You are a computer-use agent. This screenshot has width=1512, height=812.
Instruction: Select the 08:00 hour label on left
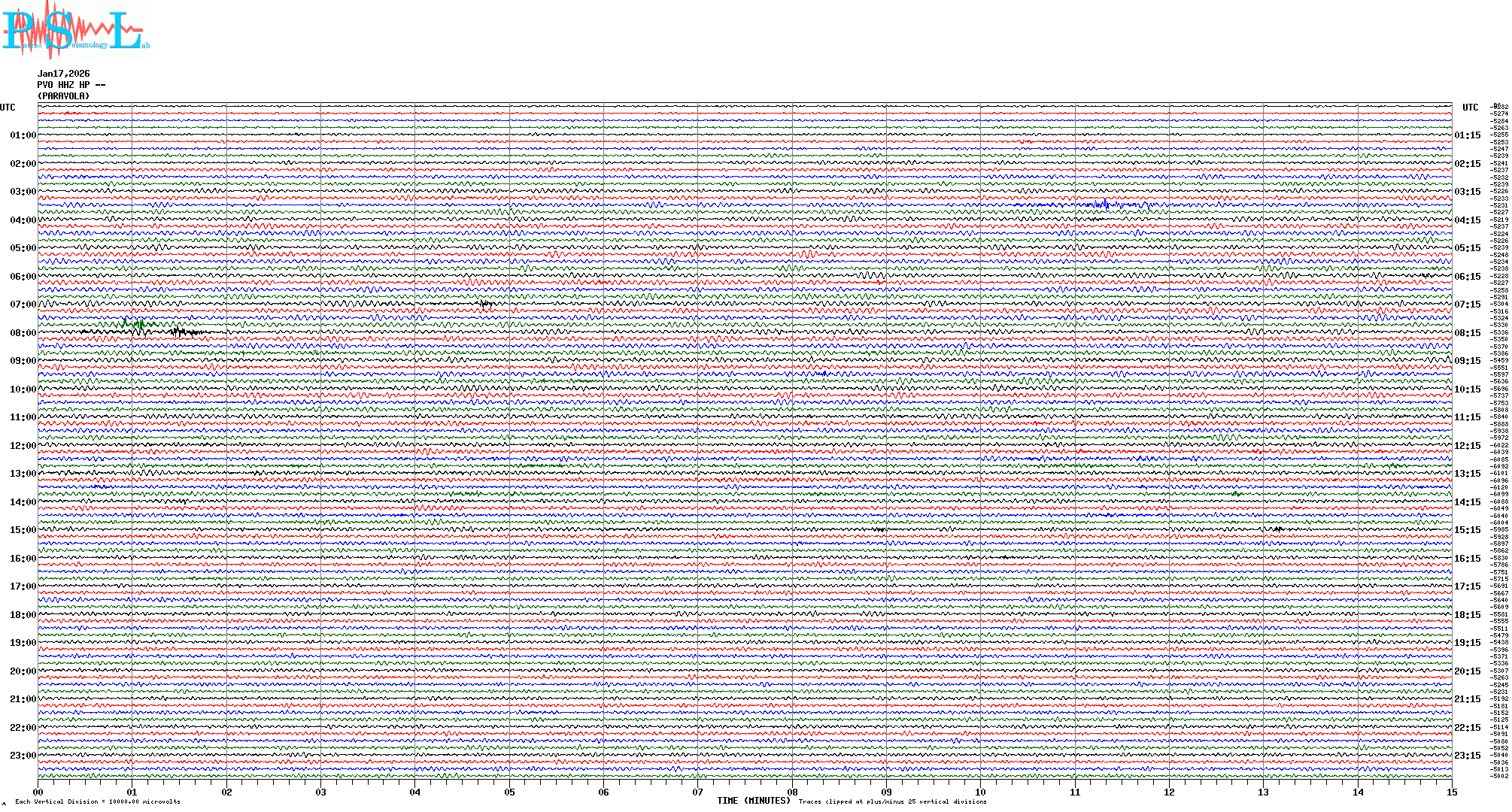tap(23, 333)
